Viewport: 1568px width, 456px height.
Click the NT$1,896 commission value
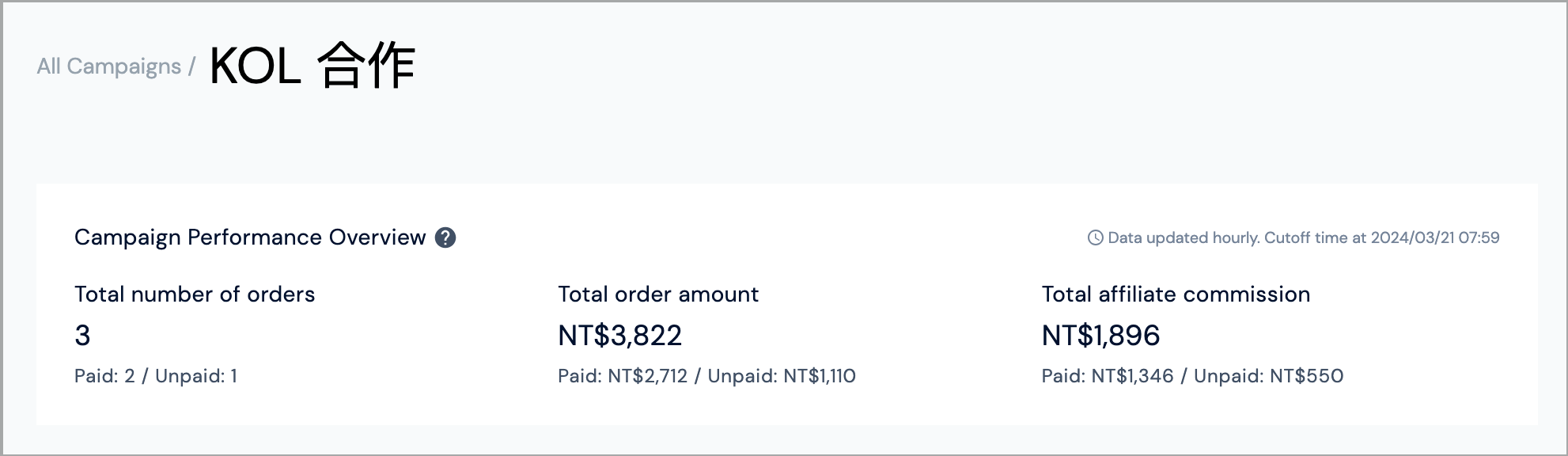tap(1100, 336)
